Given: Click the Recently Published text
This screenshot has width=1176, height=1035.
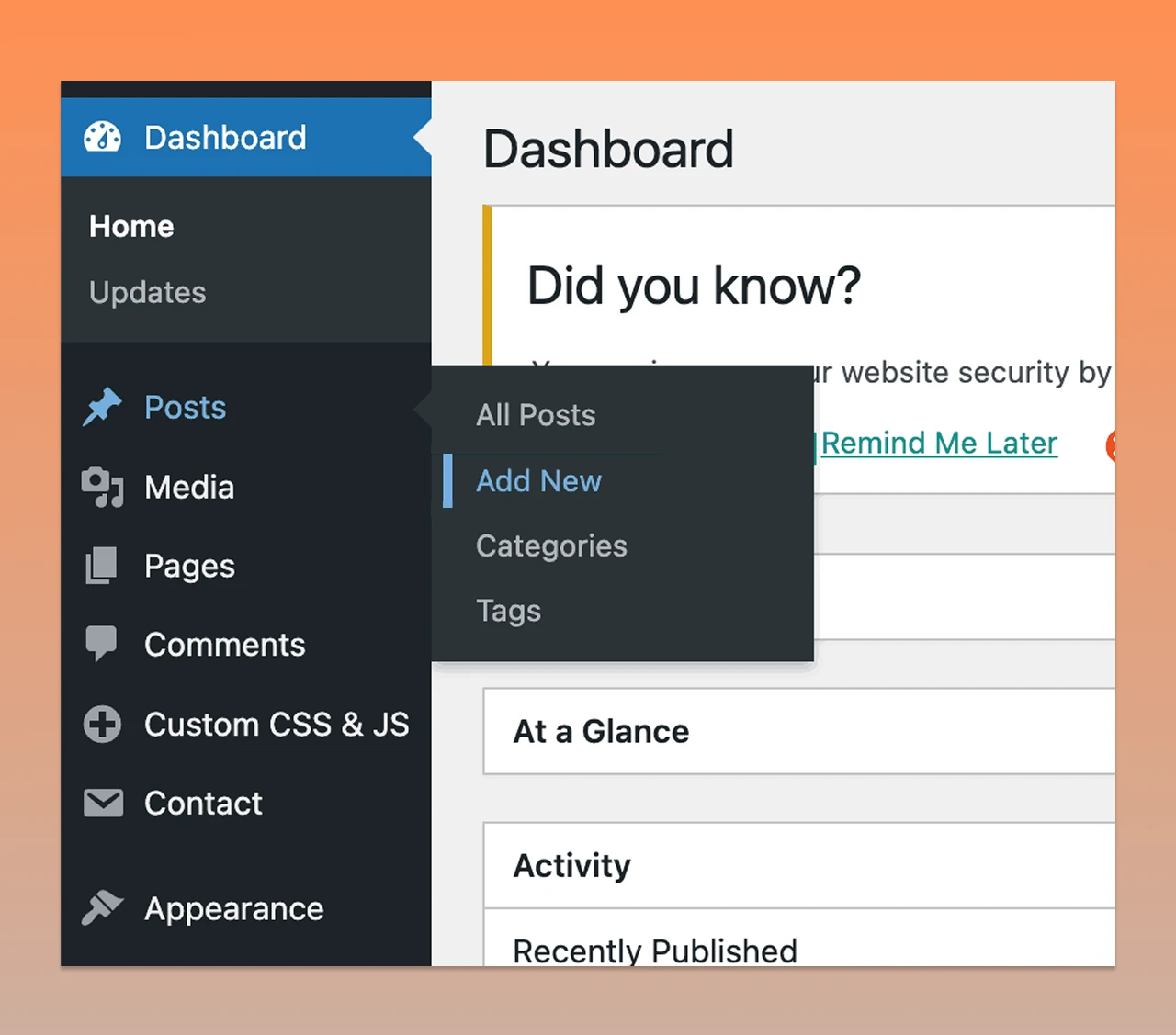Looking at the screenshot, I should click(x=655, y=951).
